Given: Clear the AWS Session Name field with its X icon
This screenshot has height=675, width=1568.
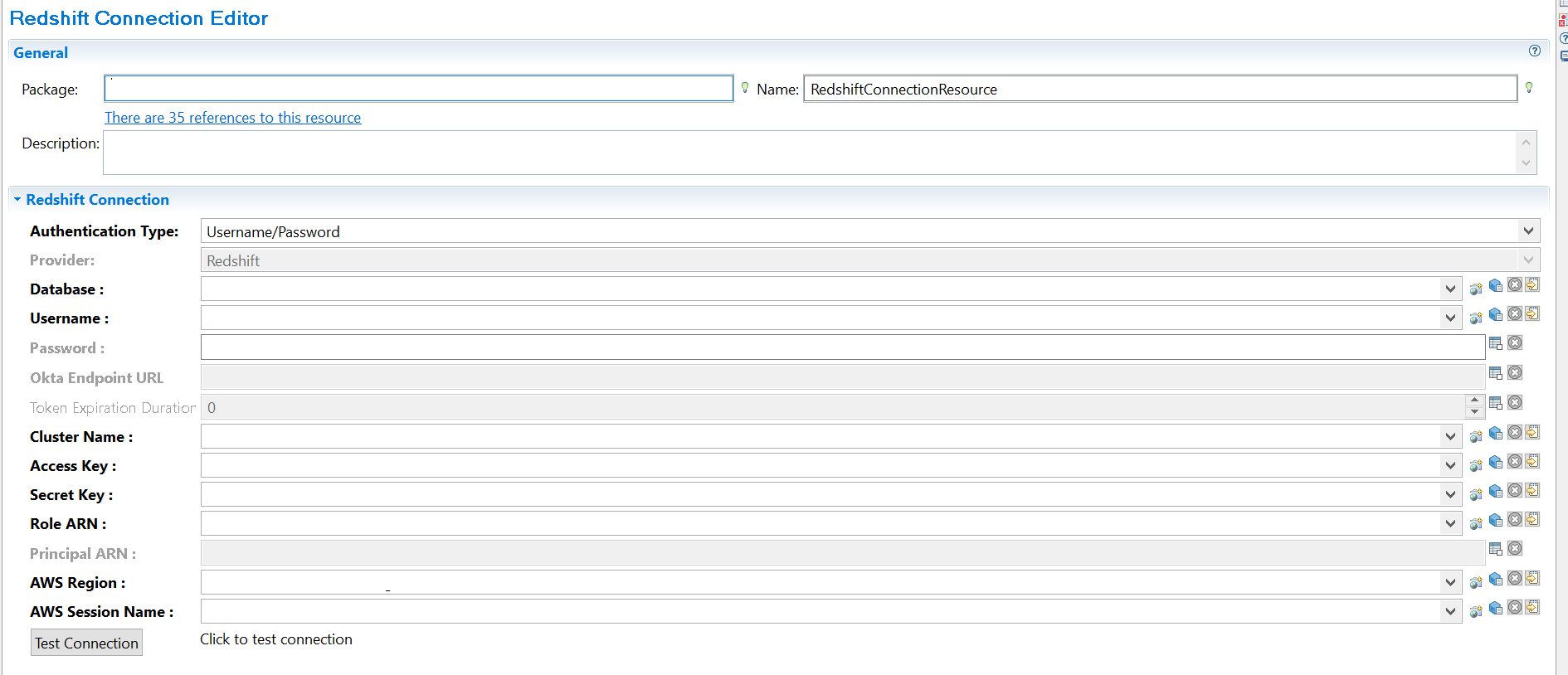Looking at the screenshot, I should click(x=1515, y=608).
